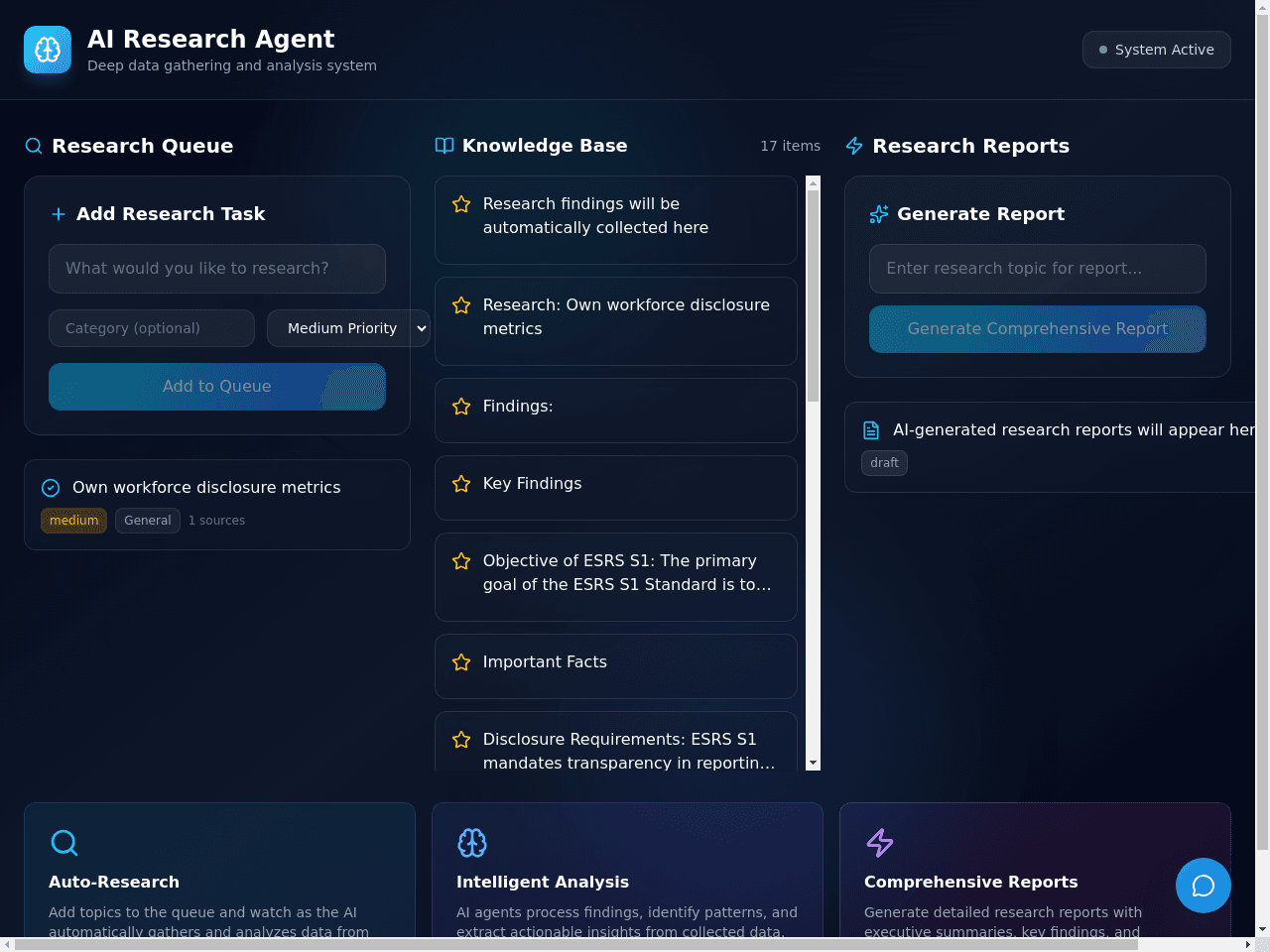Star the 'Disclosure Requirements: ESRS S1' entry

[x=461, y=740]
